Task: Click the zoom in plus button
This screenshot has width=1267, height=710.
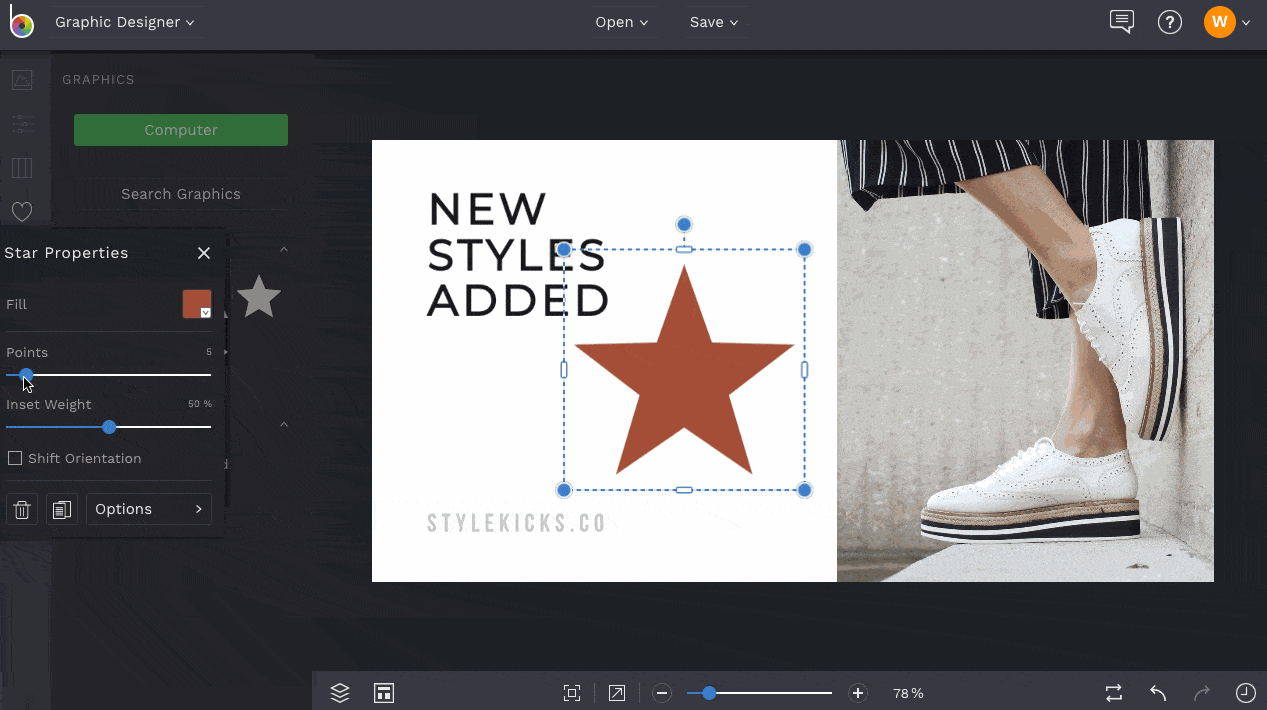Action: pos(857,693)
